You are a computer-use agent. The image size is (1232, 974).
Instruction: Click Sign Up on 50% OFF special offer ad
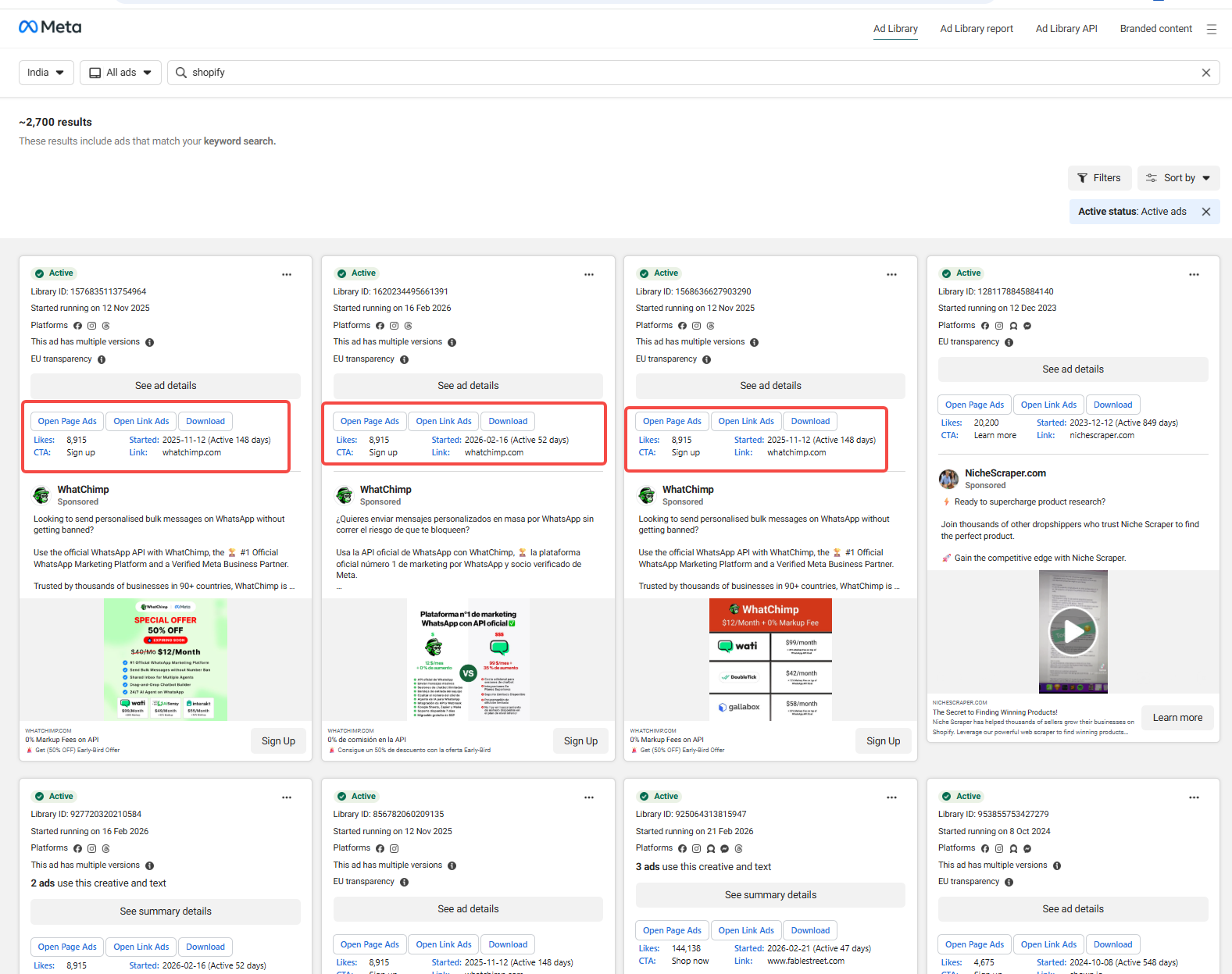(x=278, y=741)
